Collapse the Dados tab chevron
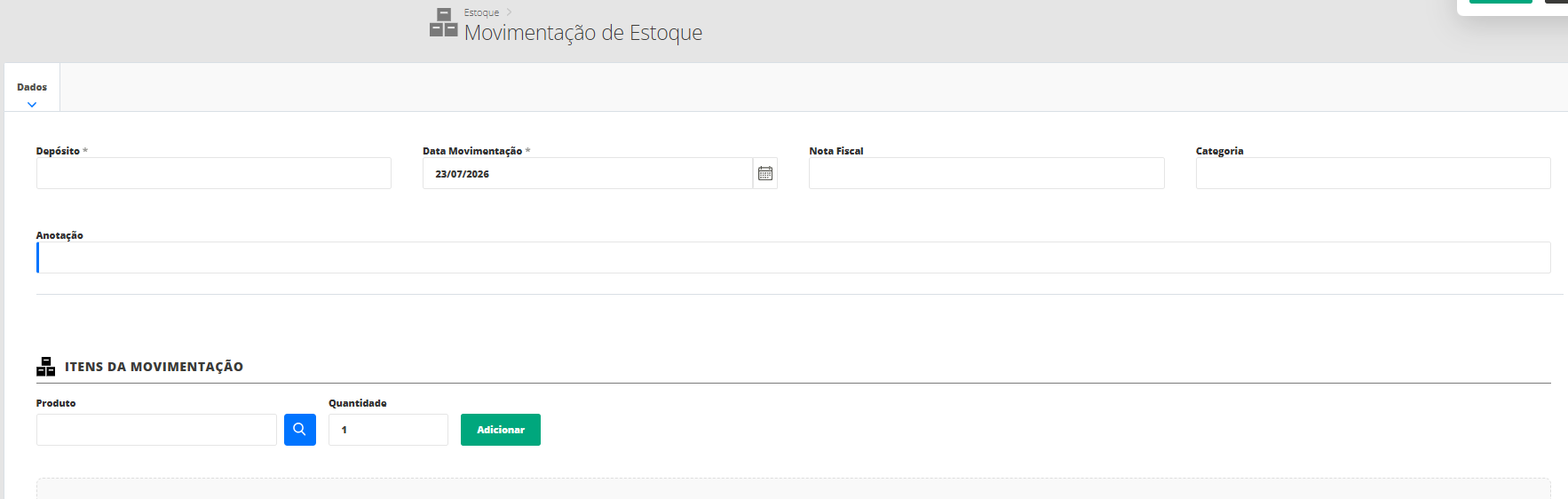 (32, 104)
